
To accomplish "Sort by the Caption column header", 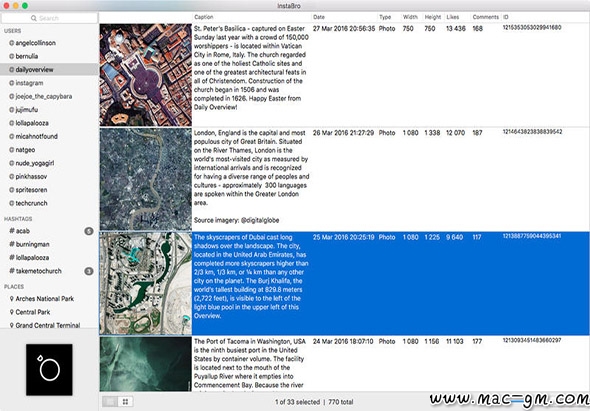I will coord(252,17).
